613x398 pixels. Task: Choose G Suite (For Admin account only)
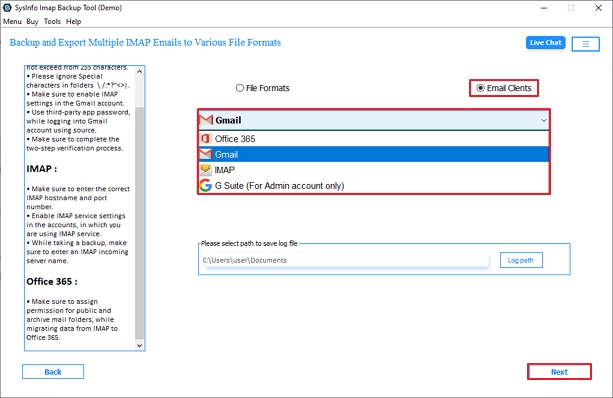[x=374, y=185]
